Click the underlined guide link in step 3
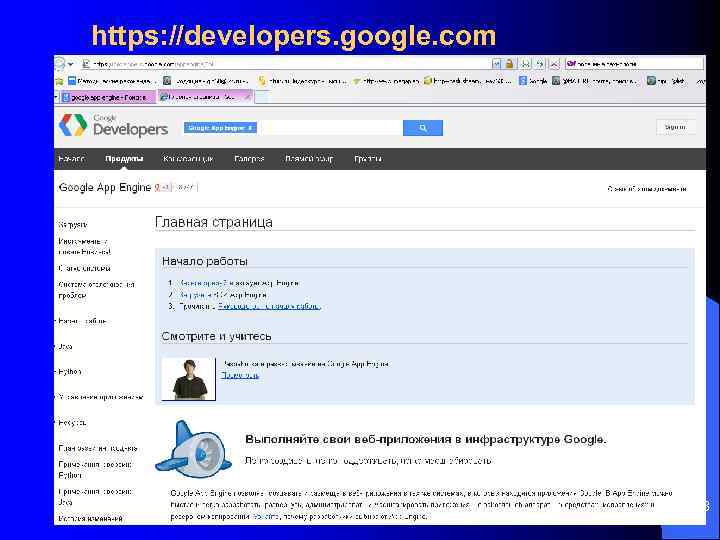Screen dimensions: 720x540 pos(269,306)
